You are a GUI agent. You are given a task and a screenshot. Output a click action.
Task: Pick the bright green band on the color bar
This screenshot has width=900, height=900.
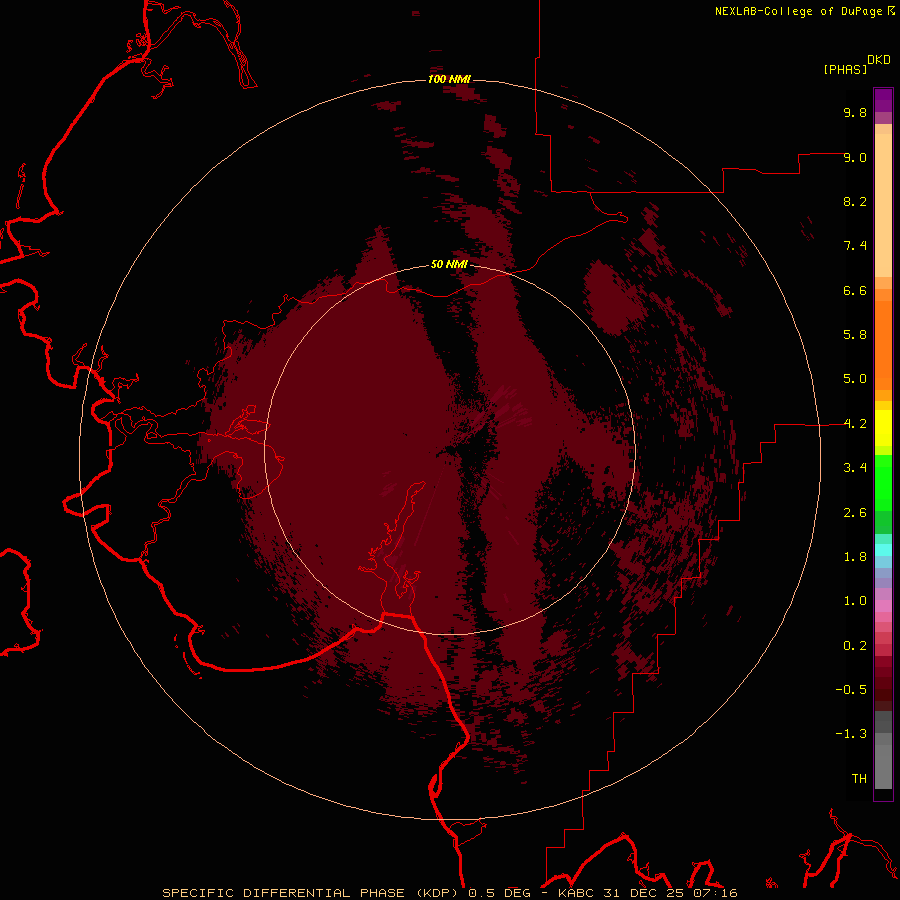883,483
